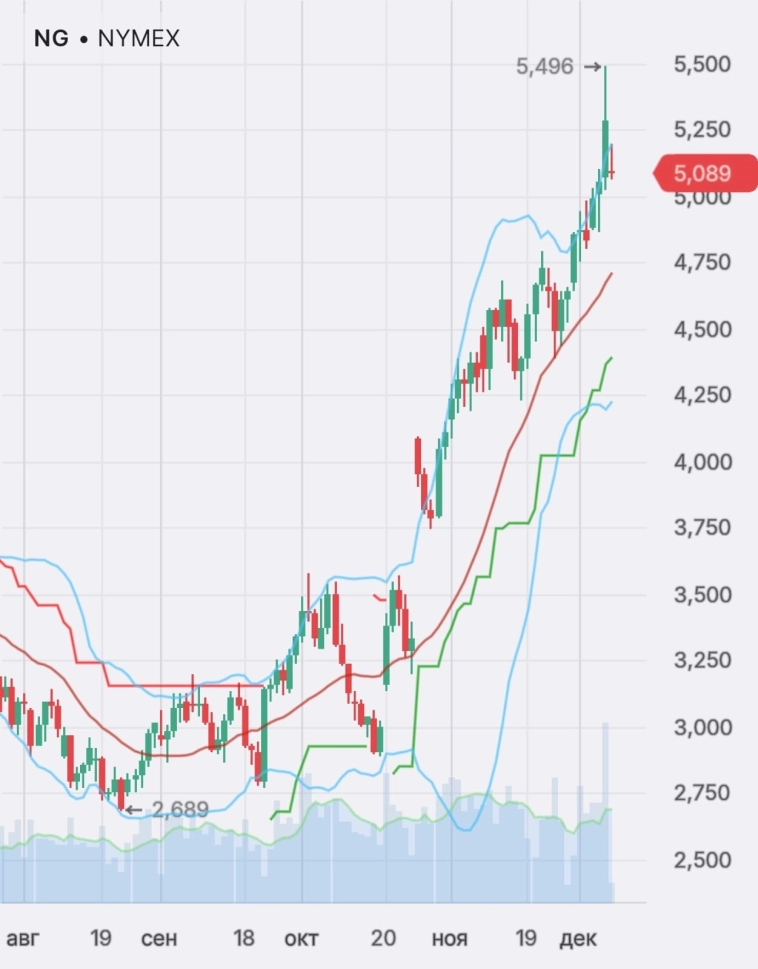Select the 3,000 price axis label
The height and width of the screenshot is (969, 758).
click(702, 727)
